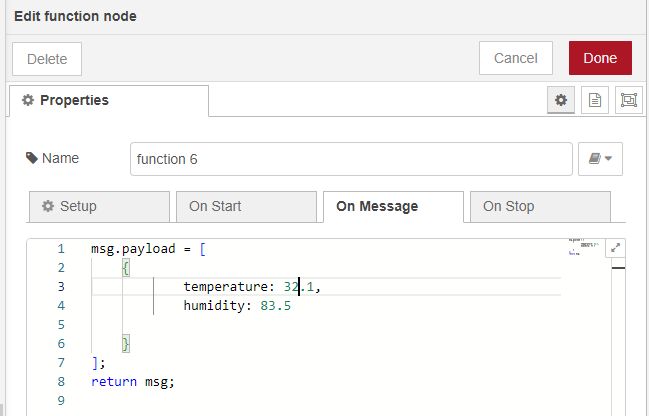Click line number 9 in gutter
The height and width of the screenshot is (416, 649).
(61, 401)
